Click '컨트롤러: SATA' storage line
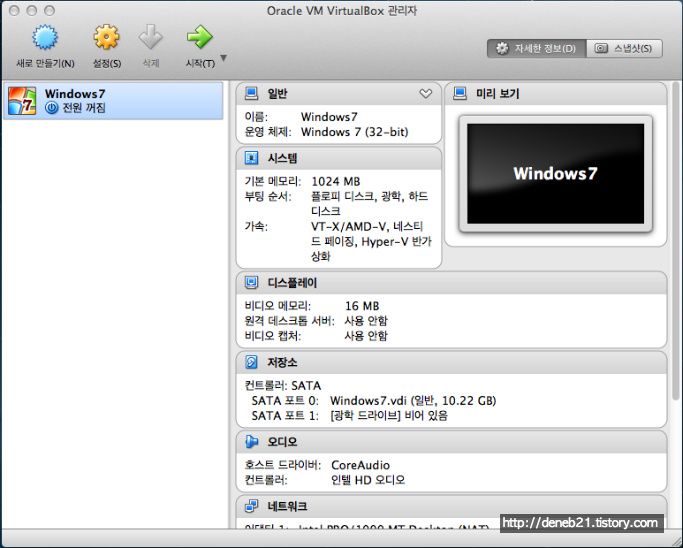Viewport: 683px width, 548px height. pos(283,386)
